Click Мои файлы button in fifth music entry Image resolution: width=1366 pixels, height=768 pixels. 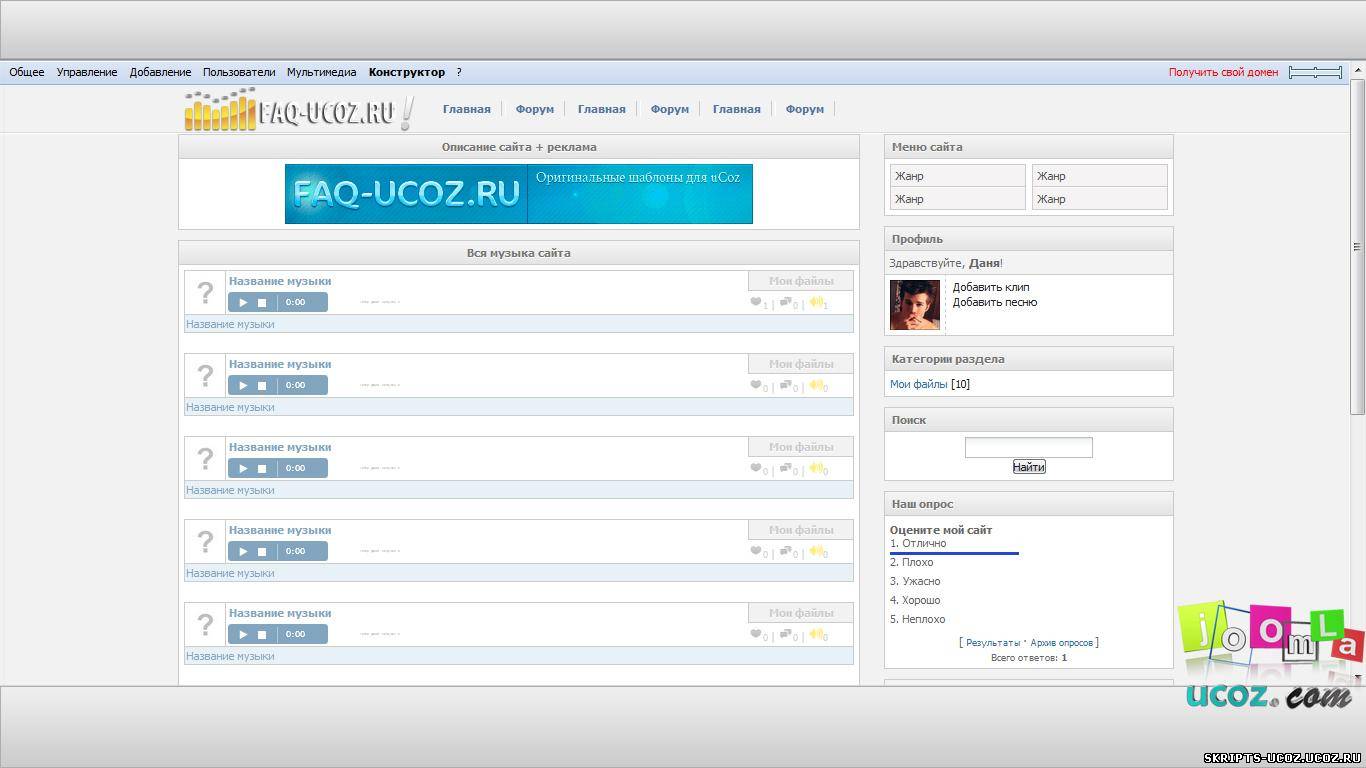pos(801,613)
